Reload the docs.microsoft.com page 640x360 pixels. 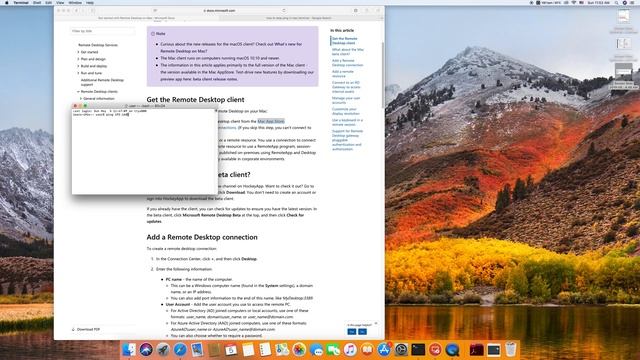click(284, 11)
